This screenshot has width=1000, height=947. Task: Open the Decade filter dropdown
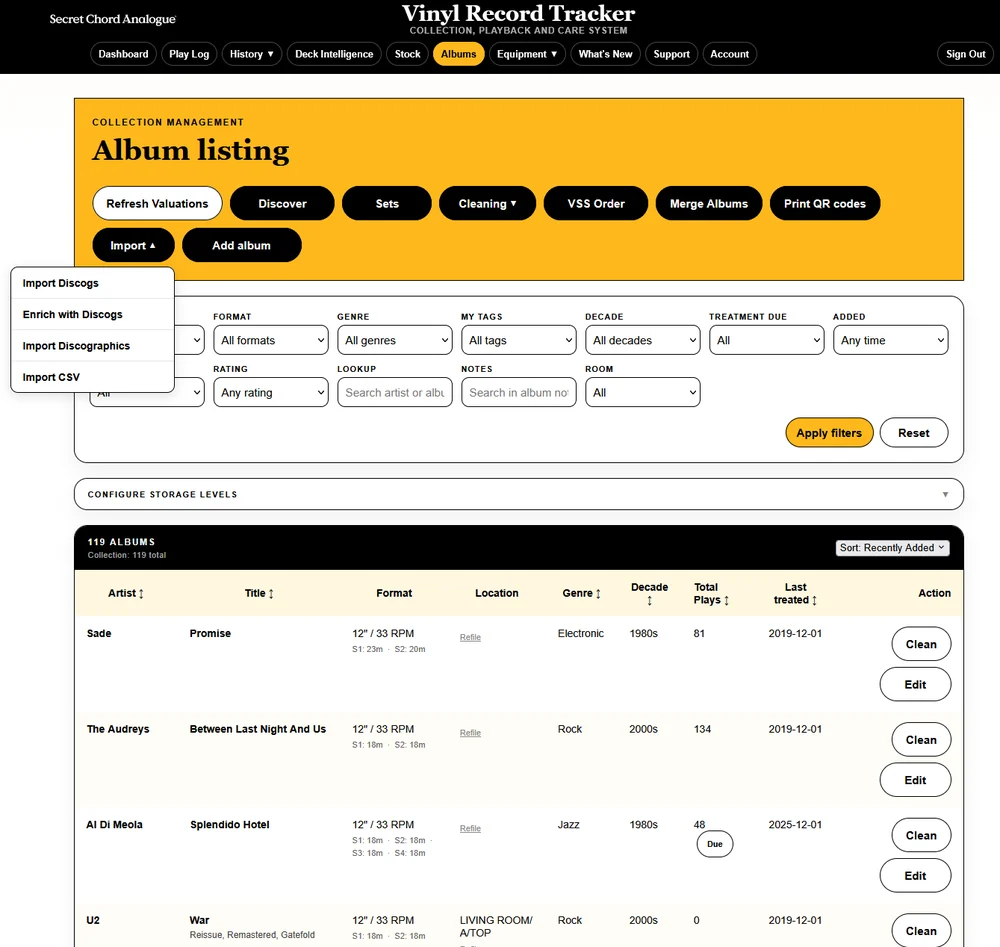[x=643, y=340]
